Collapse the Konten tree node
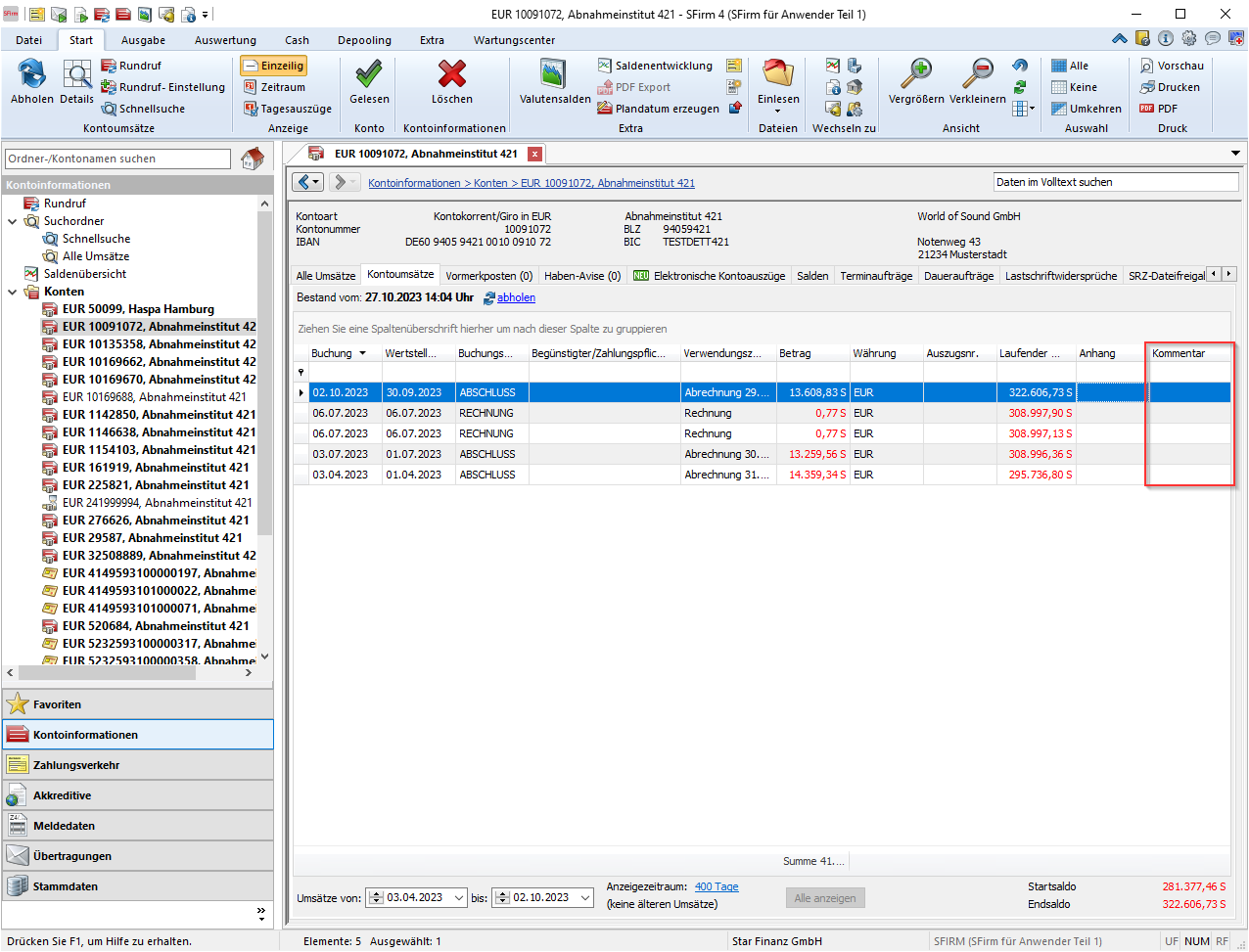Image resolution: width=1249 pixels, height=952 pixels. pos(13,292)
